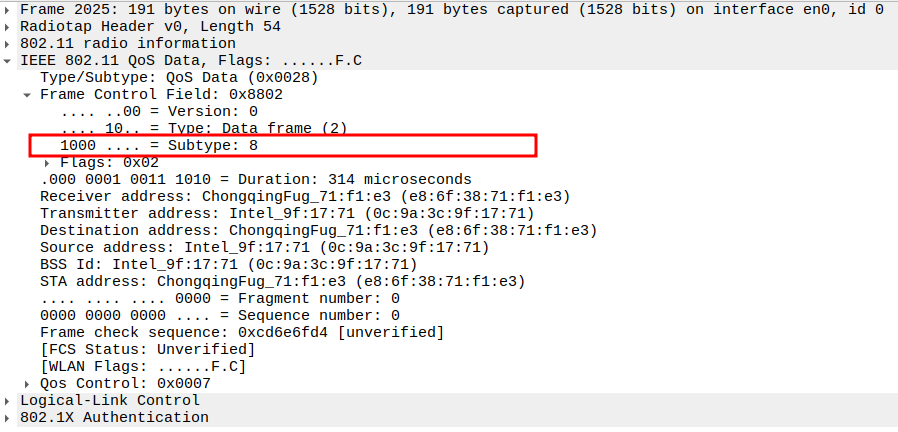898x432 pixels.
Task: Select the BSS Id field
Action: click(228, 264)
